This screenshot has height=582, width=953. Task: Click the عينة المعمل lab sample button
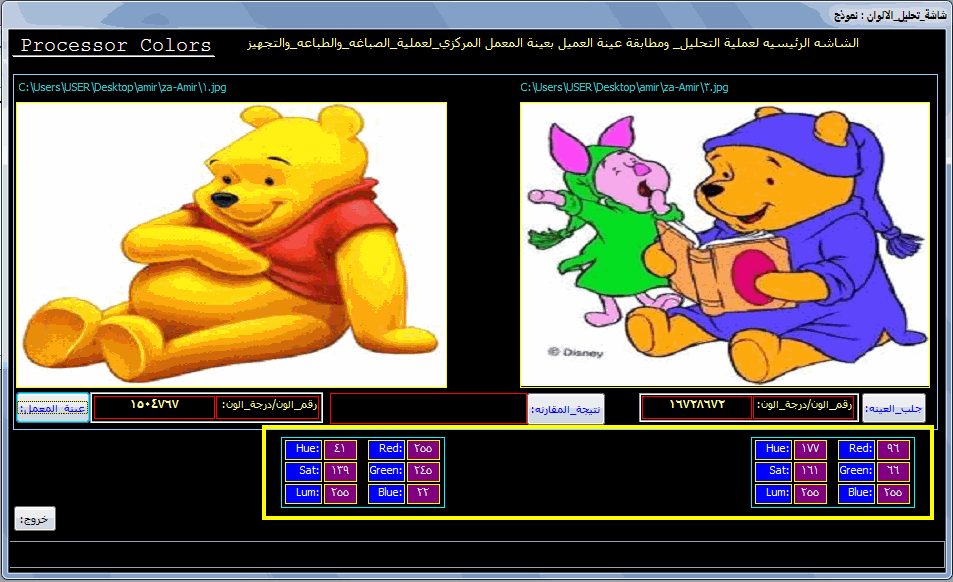[x=53, y=408]
